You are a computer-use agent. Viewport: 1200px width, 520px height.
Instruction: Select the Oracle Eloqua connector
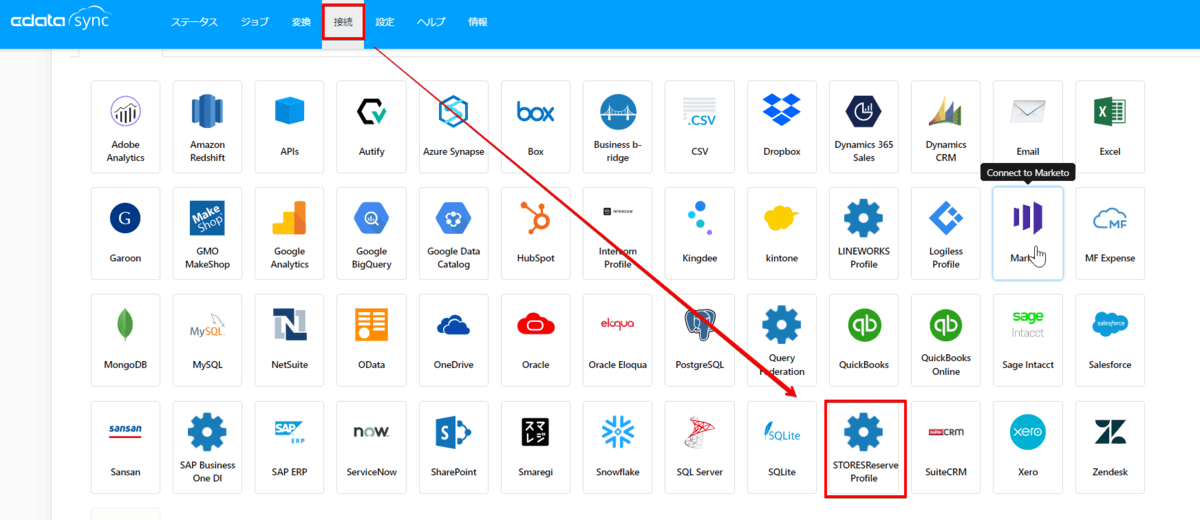pos(617,340)
